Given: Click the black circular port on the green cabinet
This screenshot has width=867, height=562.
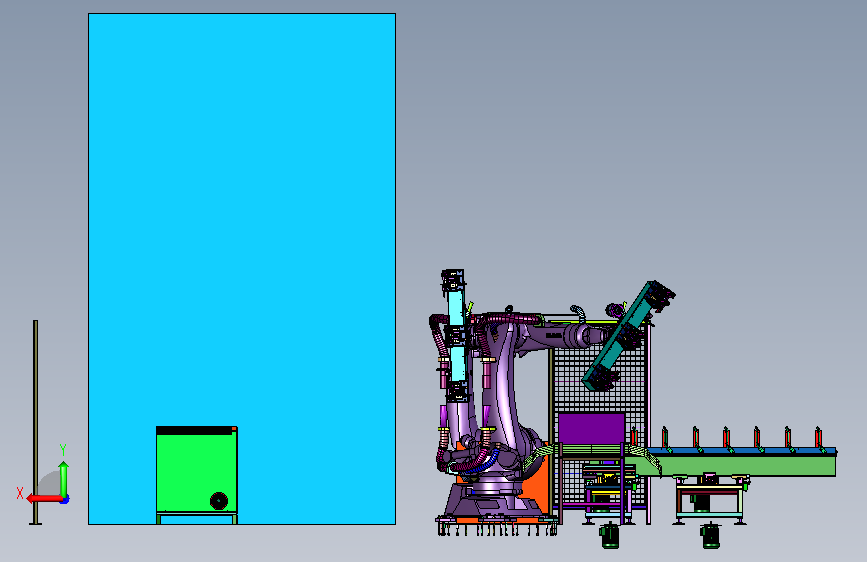Looking at the screenshot, I should click(x=219, y=501).
